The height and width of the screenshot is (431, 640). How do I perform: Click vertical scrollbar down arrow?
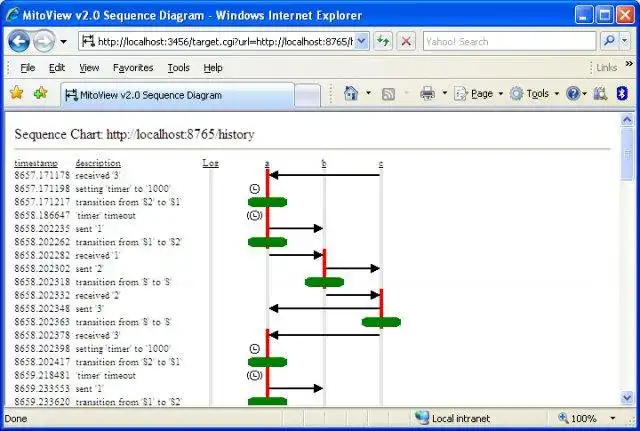(x=627, y=397)
